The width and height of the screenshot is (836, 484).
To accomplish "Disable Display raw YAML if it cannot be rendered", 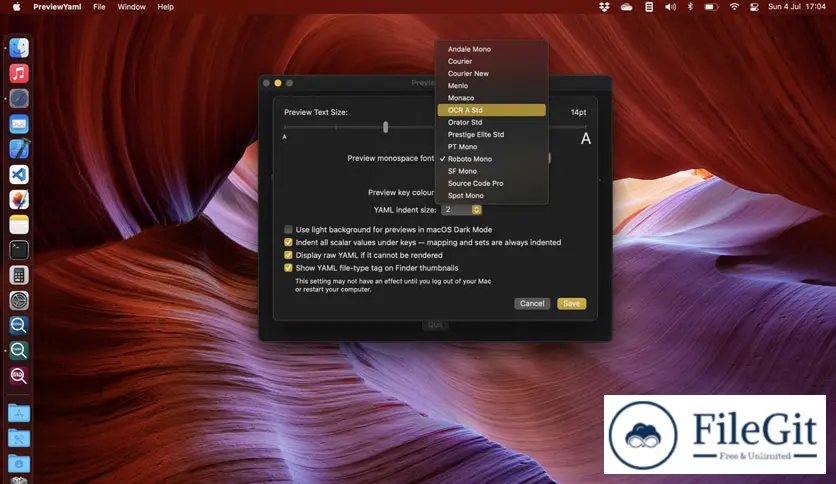I will pos(288,255).
